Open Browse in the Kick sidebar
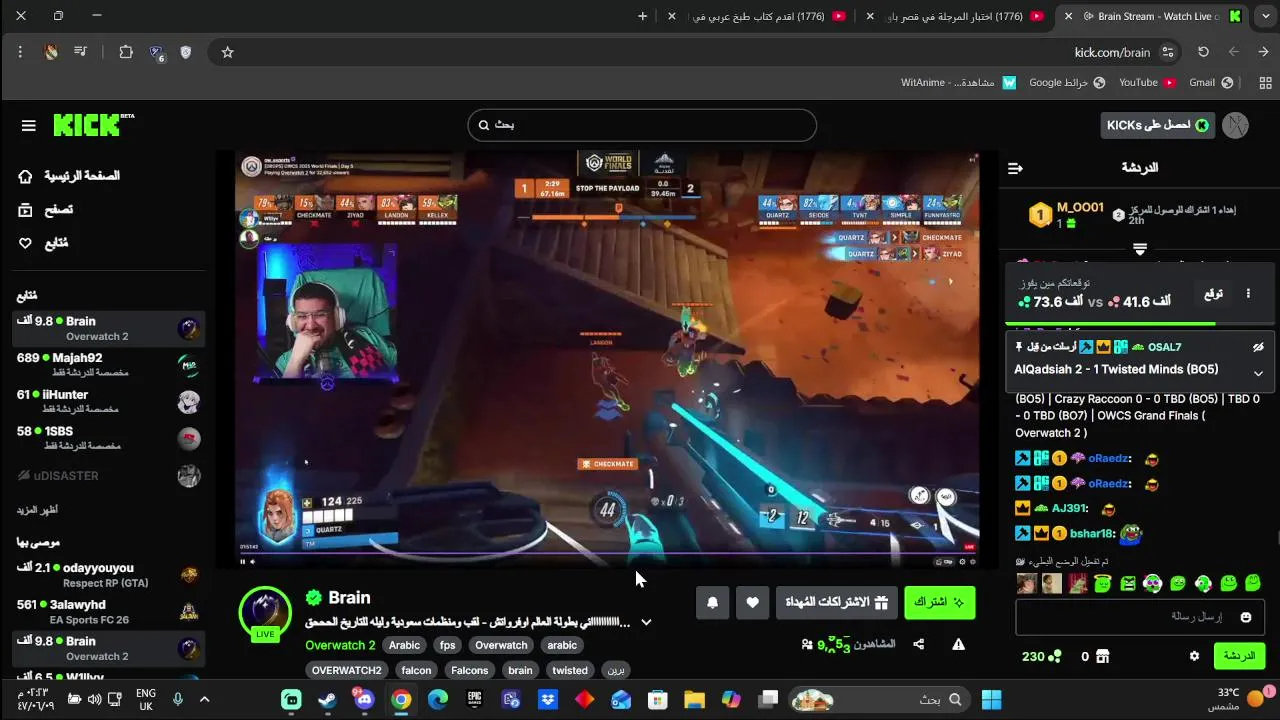The width and height of the screenshot is (1280, 720). pos(47,210)
